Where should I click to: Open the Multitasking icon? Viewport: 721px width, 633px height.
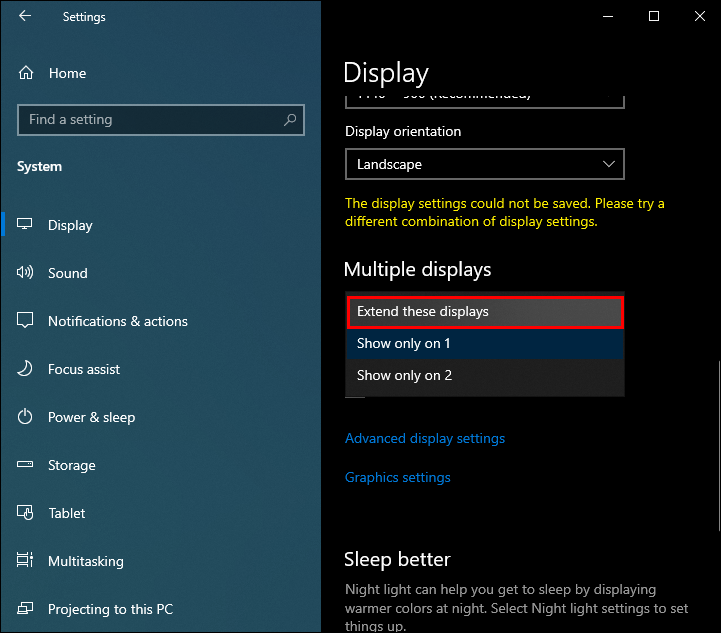point(25,560)
